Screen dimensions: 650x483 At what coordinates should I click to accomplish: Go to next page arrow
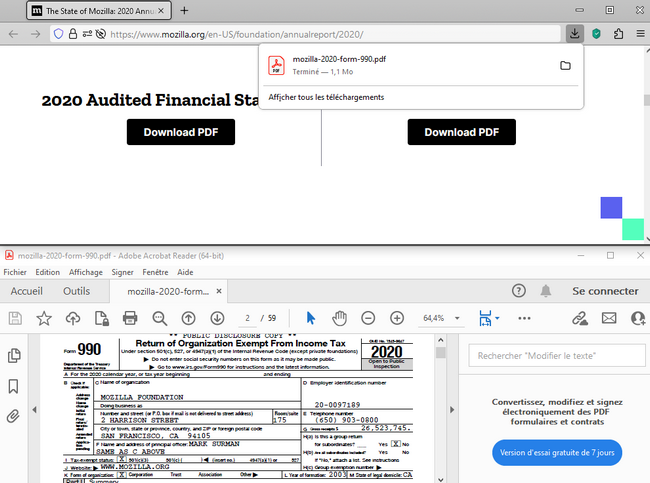217,318
